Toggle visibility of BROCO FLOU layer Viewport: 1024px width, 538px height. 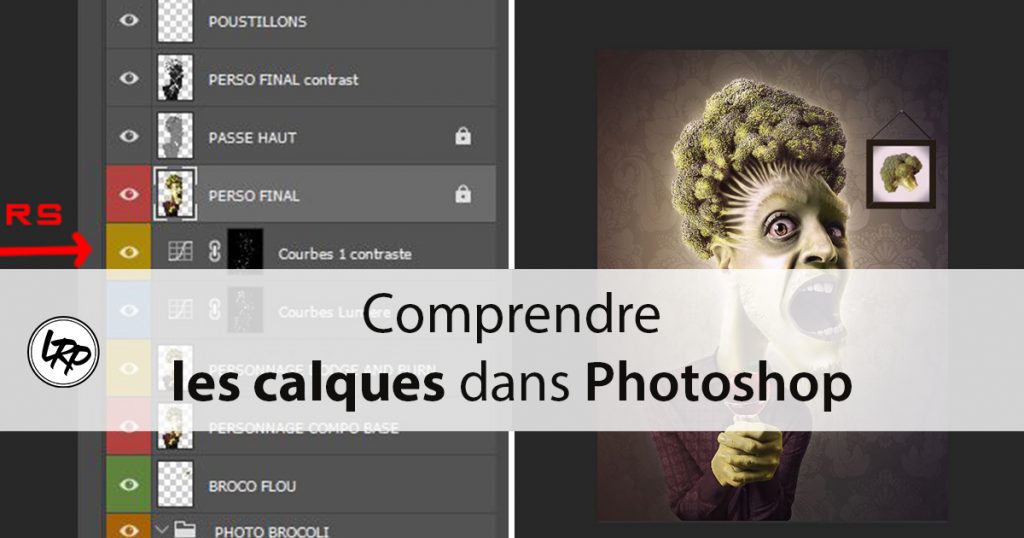(x=129, y=484)
